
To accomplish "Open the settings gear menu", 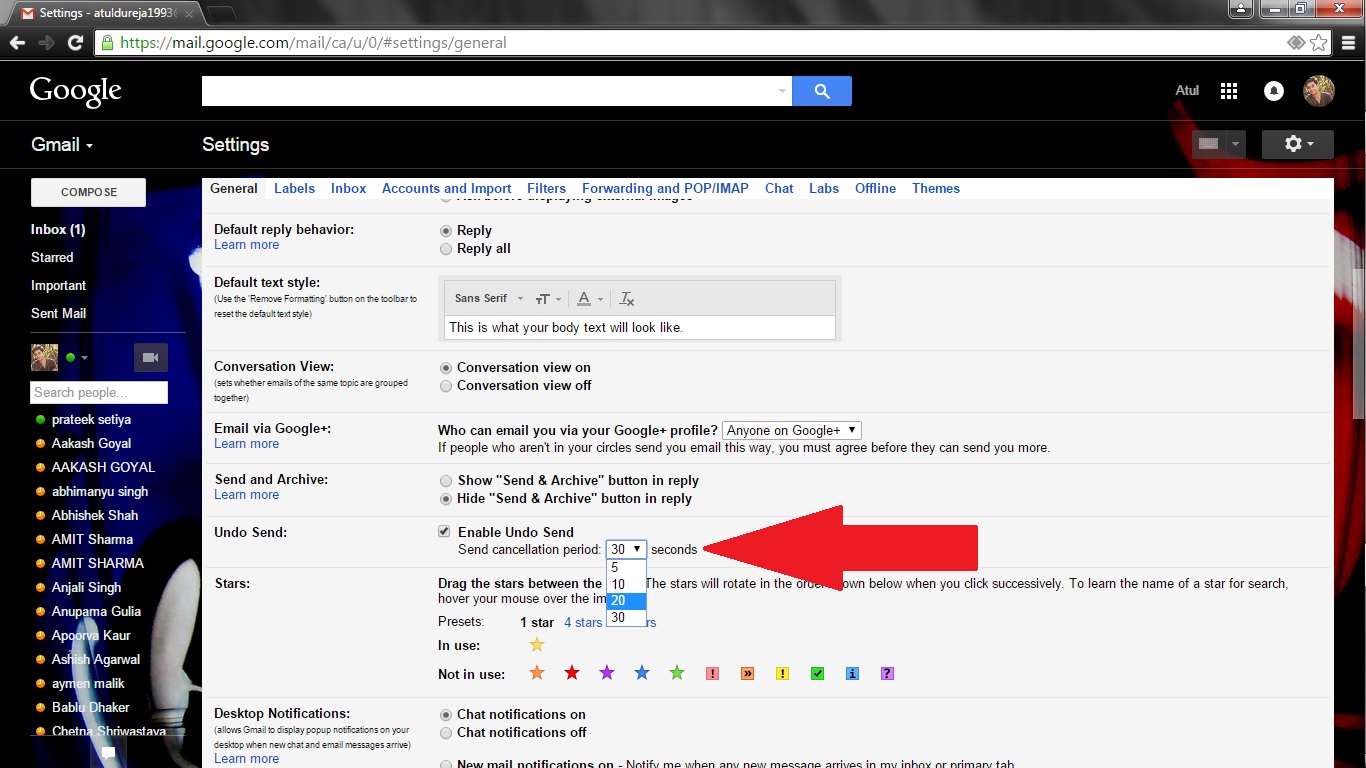I will 1298,144.
